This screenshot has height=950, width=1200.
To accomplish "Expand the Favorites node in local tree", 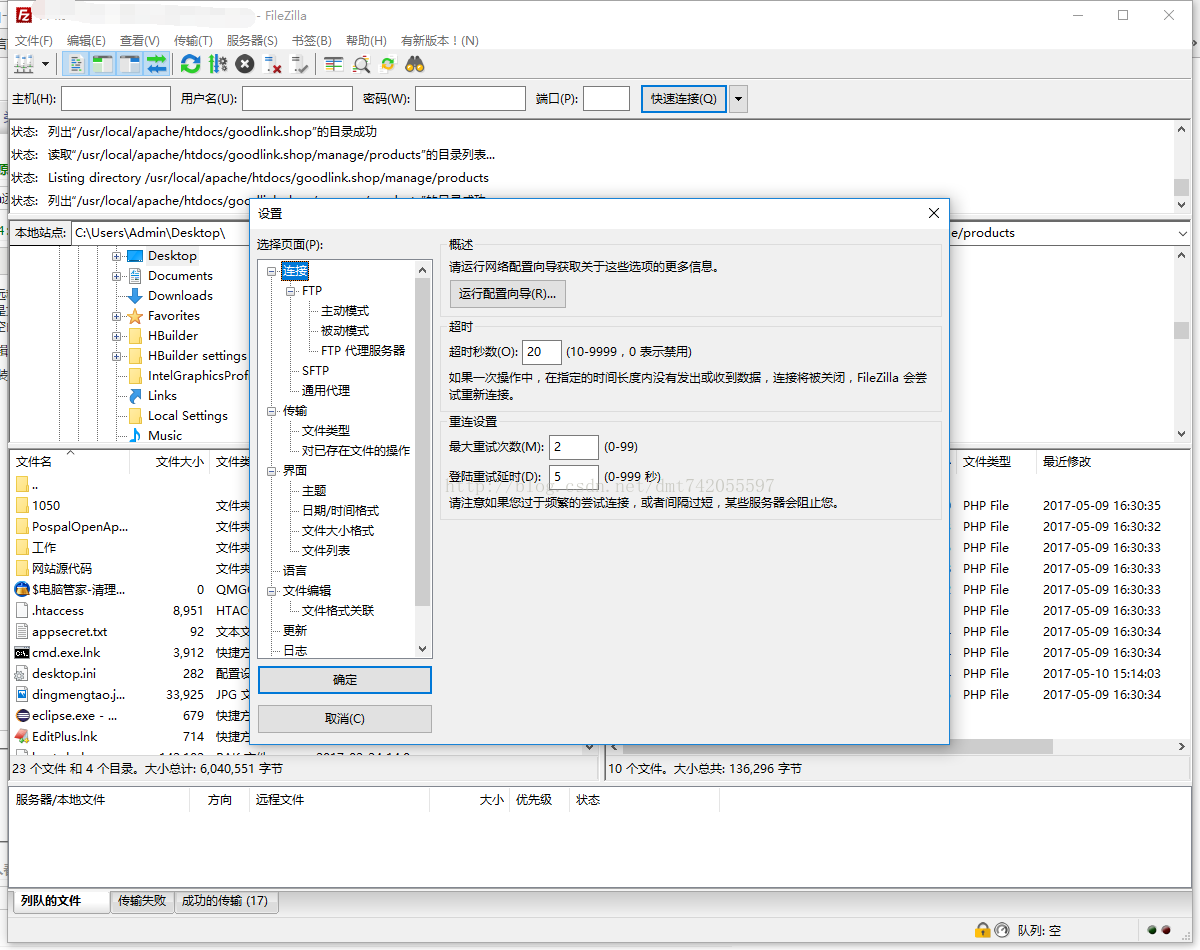I will click(117, 316).
